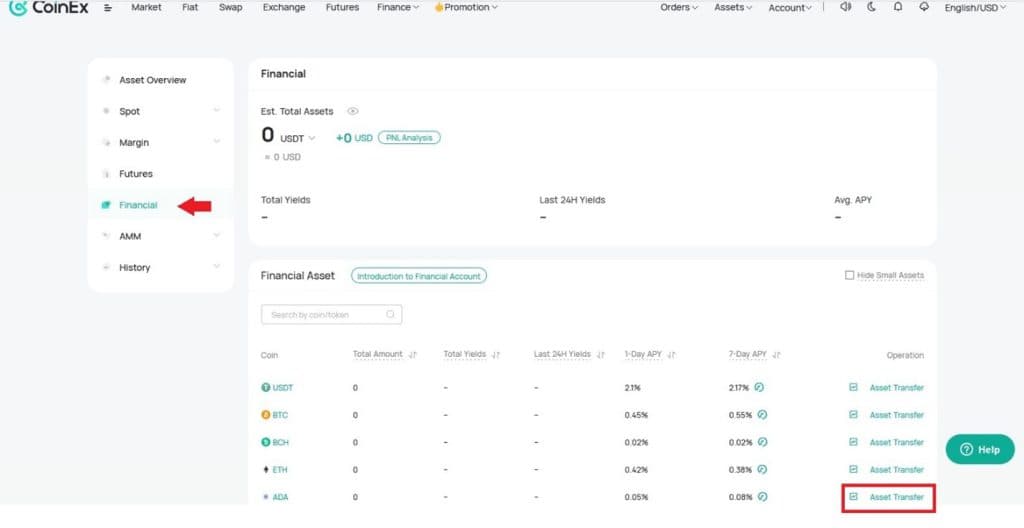Open ETH 7-Day APY chart icon
Viewport: 1024px width, 528px height.
762,469
